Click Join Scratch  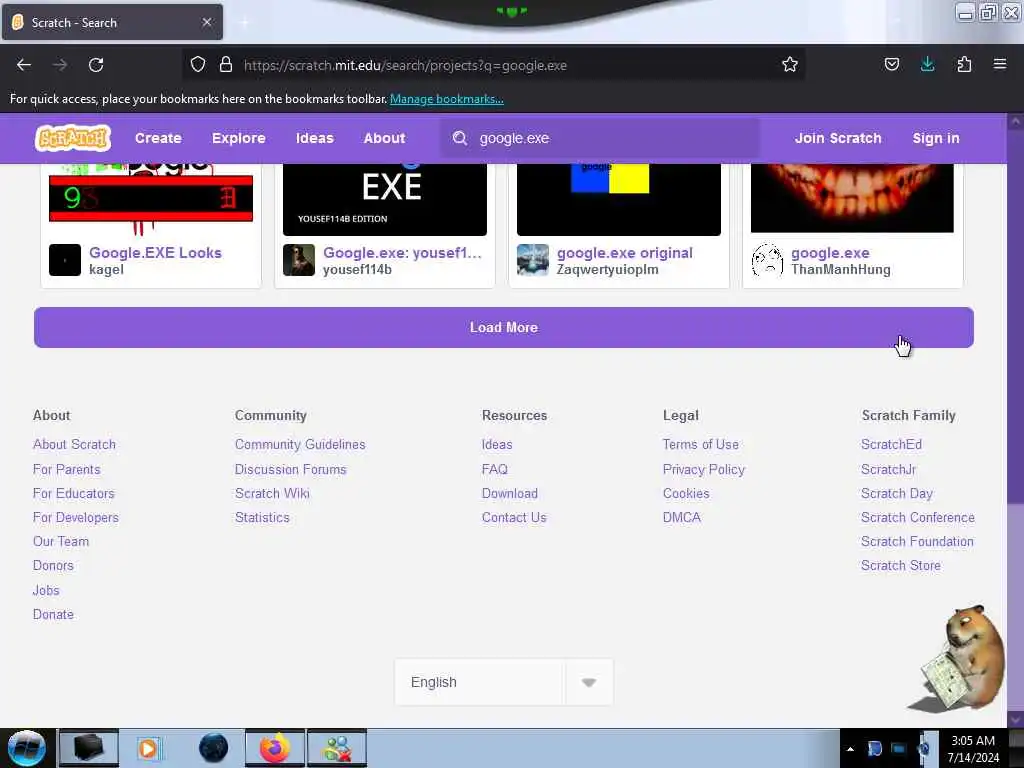(838, 138)
